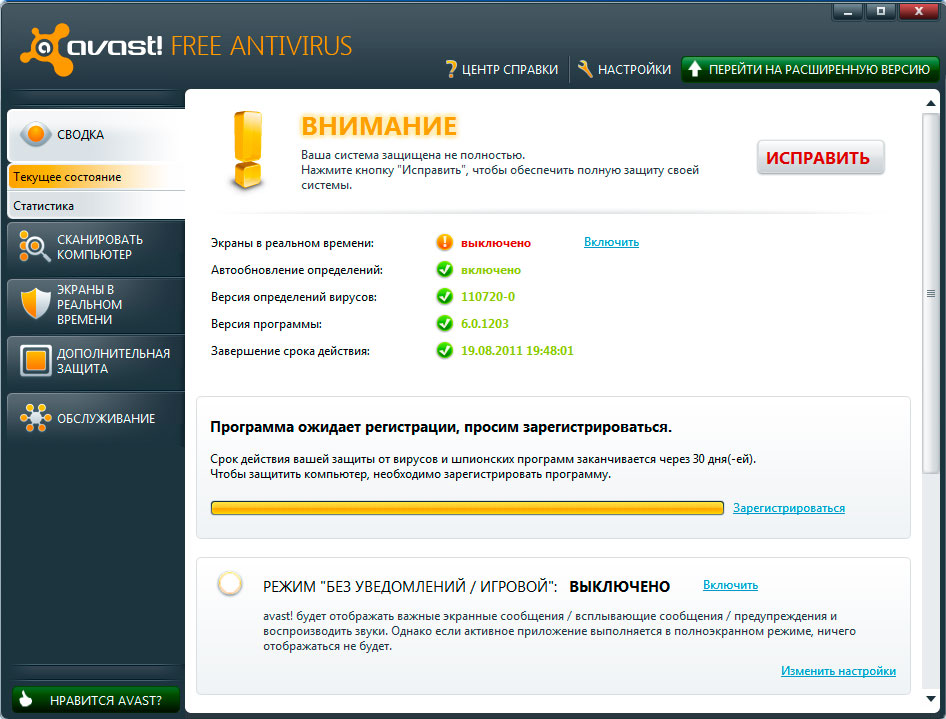The height and width of the screenshot is (719, 946).
Task: Click the avast! logo icon
Action: pyautogui.click(x=42, y=46)
